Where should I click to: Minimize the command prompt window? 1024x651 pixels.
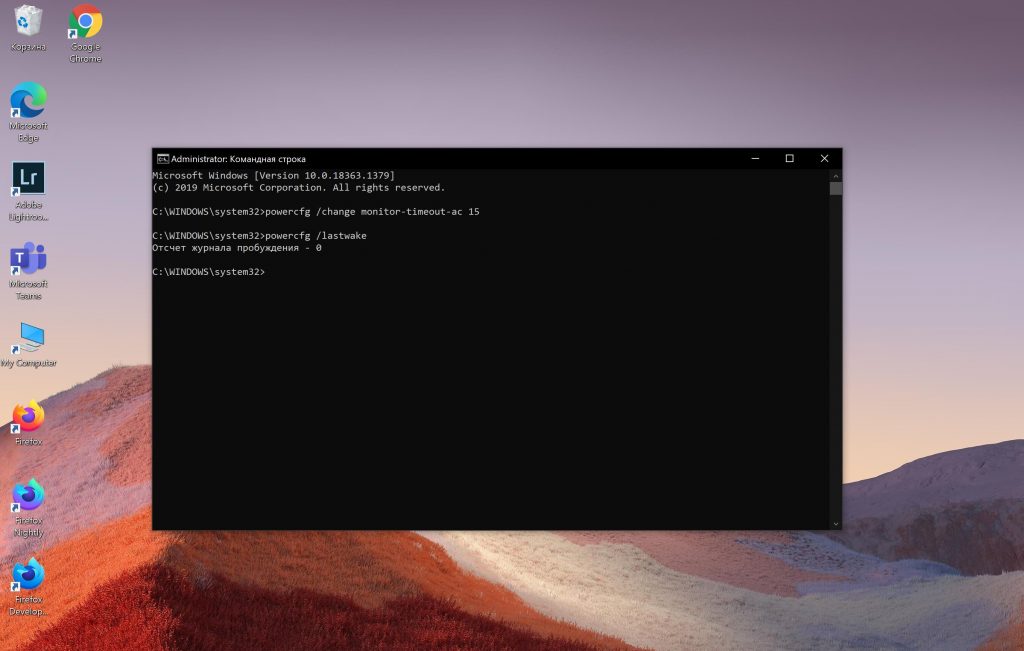pos(753,158)
